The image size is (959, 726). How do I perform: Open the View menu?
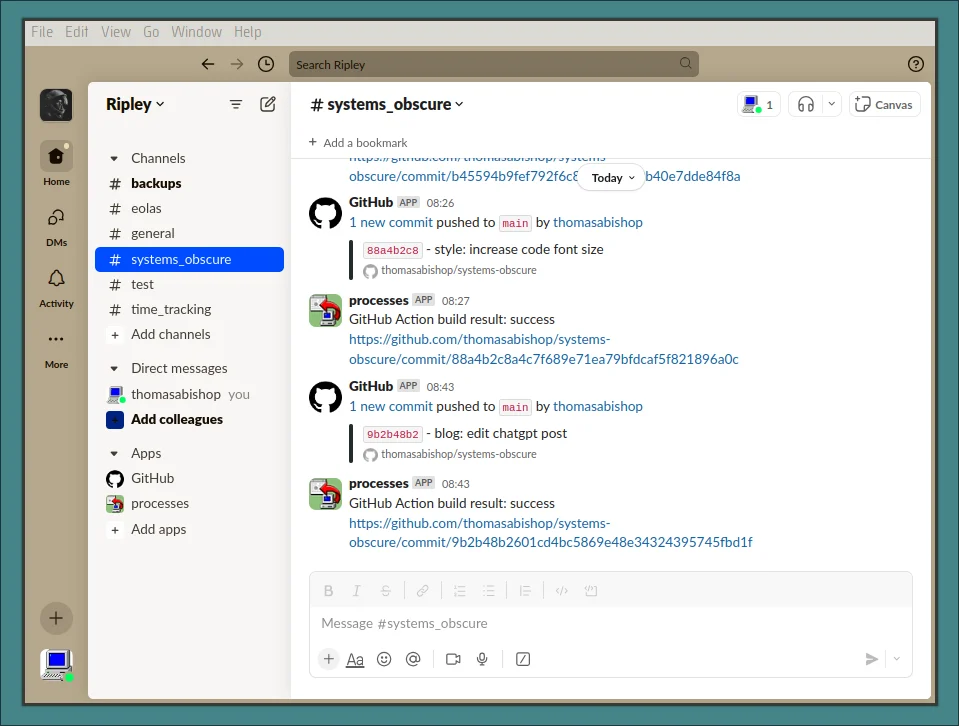116,31
